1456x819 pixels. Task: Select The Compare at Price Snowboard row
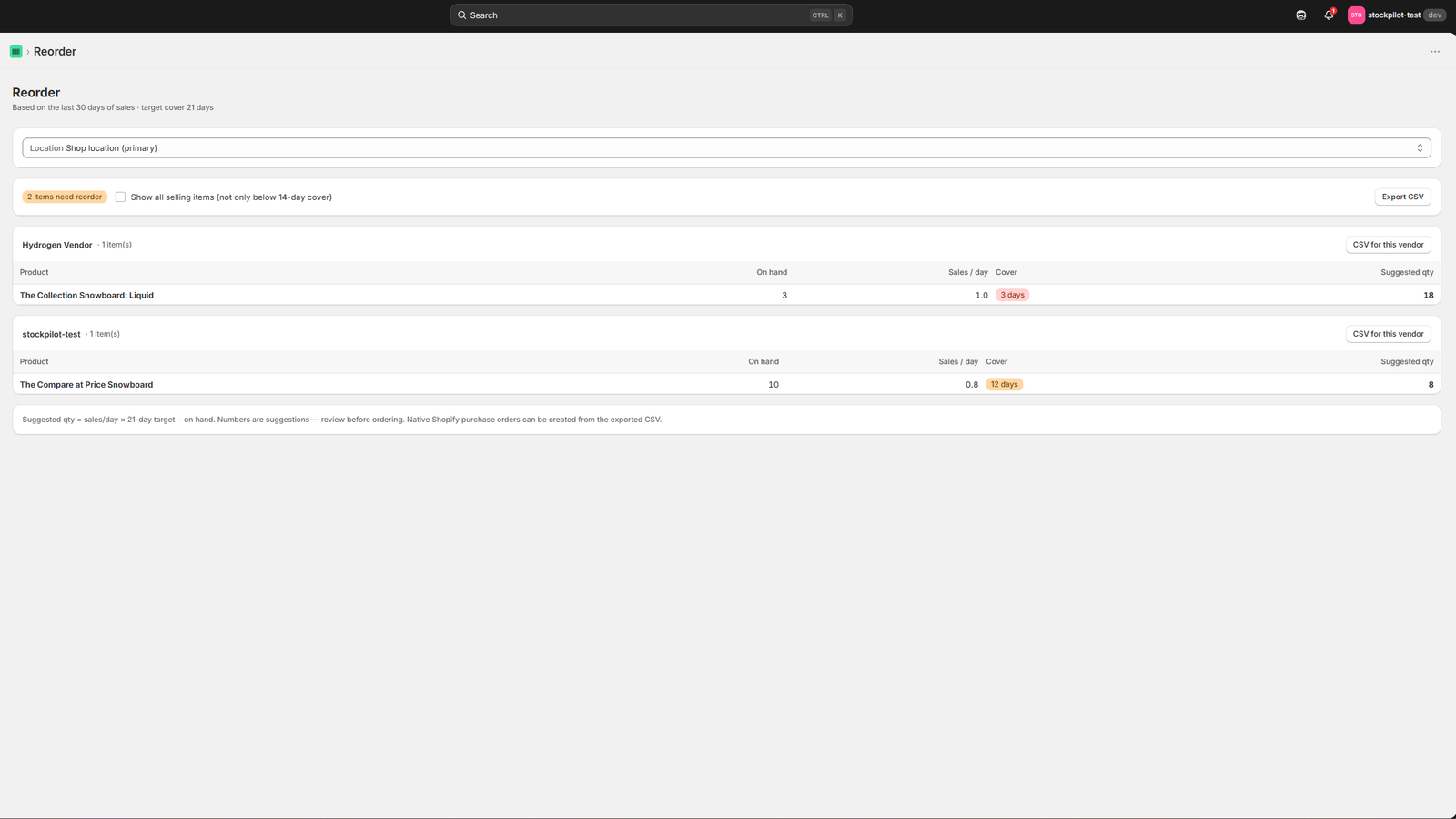tap(726, 384)
